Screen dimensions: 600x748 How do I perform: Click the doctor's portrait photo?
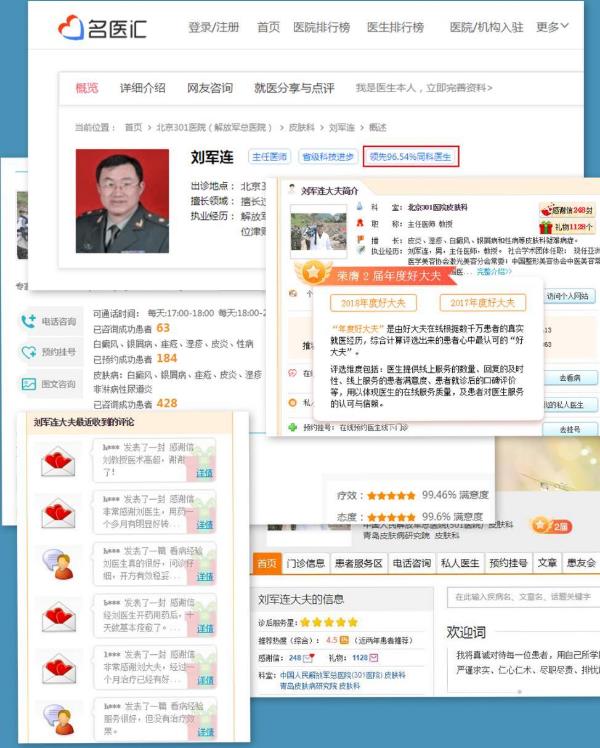point(122,201)
